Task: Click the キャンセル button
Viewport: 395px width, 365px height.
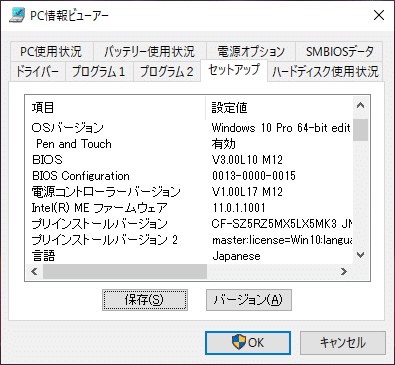Action: [x=343, y=343]
